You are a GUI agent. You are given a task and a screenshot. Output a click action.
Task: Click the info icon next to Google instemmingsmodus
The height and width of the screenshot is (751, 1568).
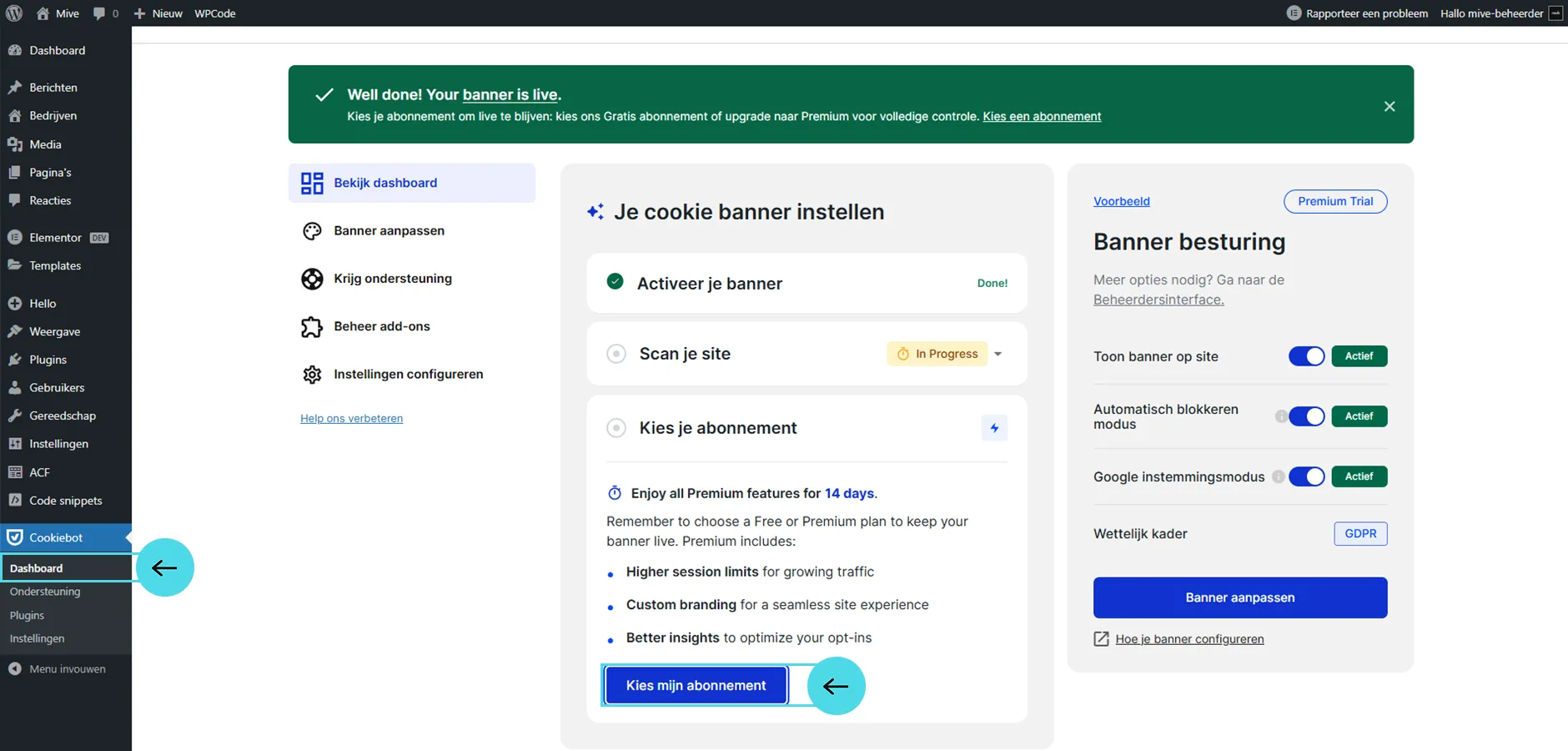1278,476
